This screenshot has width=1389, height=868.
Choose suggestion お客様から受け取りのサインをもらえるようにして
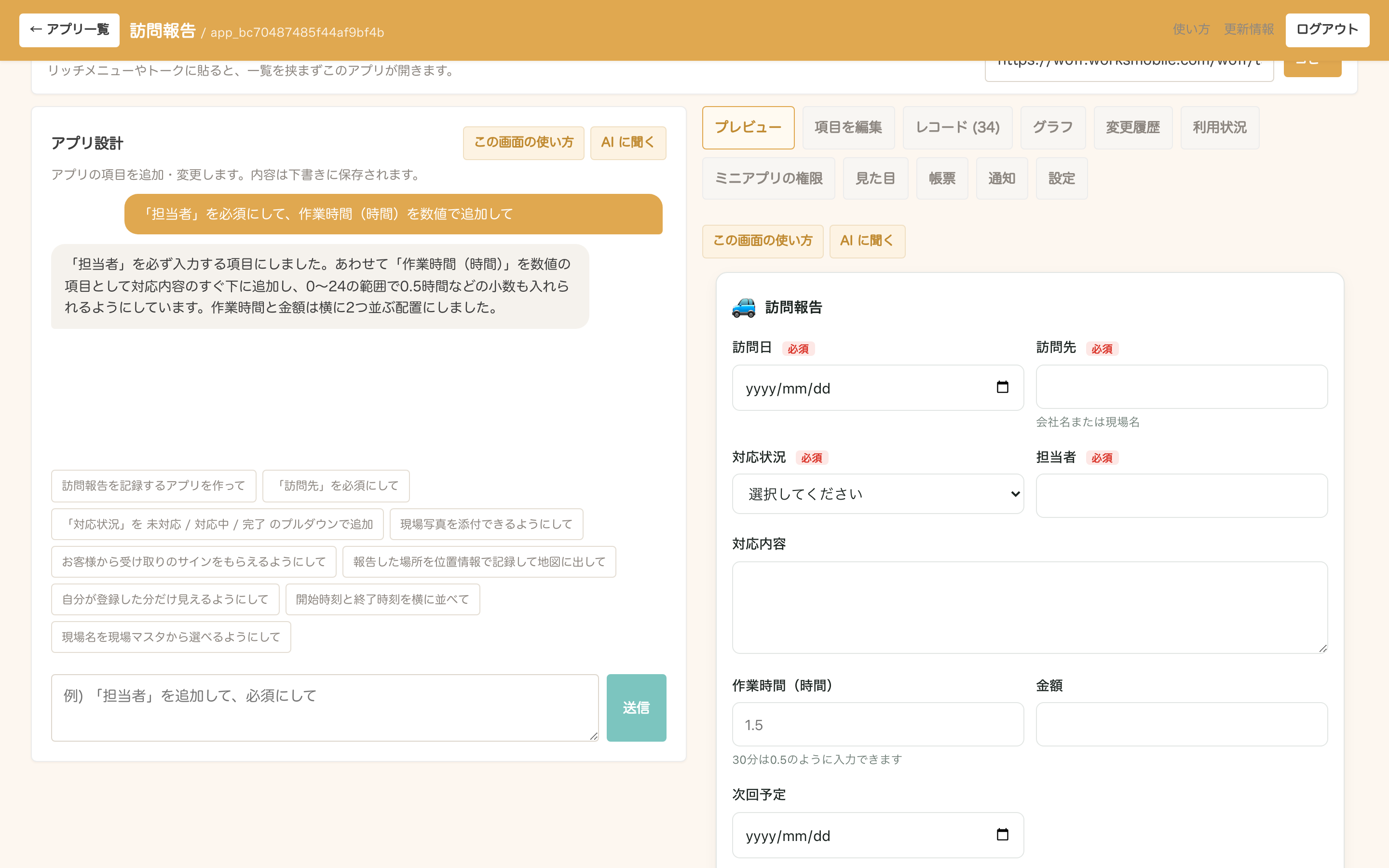click(193, 561)
